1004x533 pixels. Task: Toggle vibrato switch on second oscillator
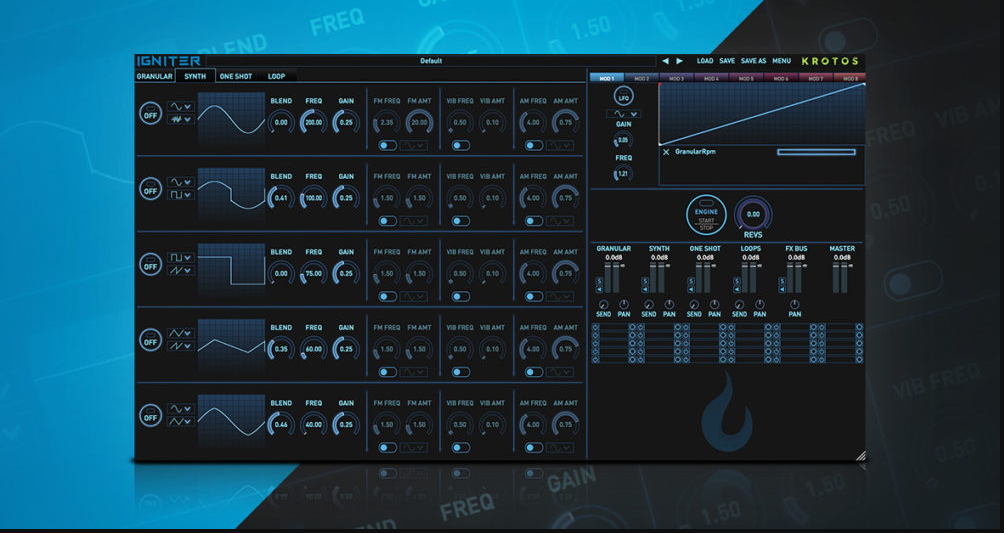(x=460, y=221)
